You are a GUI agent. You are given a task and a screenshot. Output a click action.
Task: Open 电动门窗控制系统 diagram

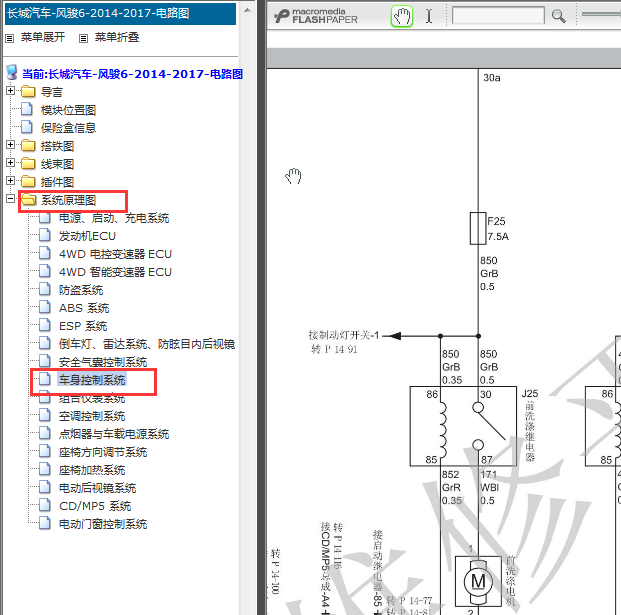103,524
